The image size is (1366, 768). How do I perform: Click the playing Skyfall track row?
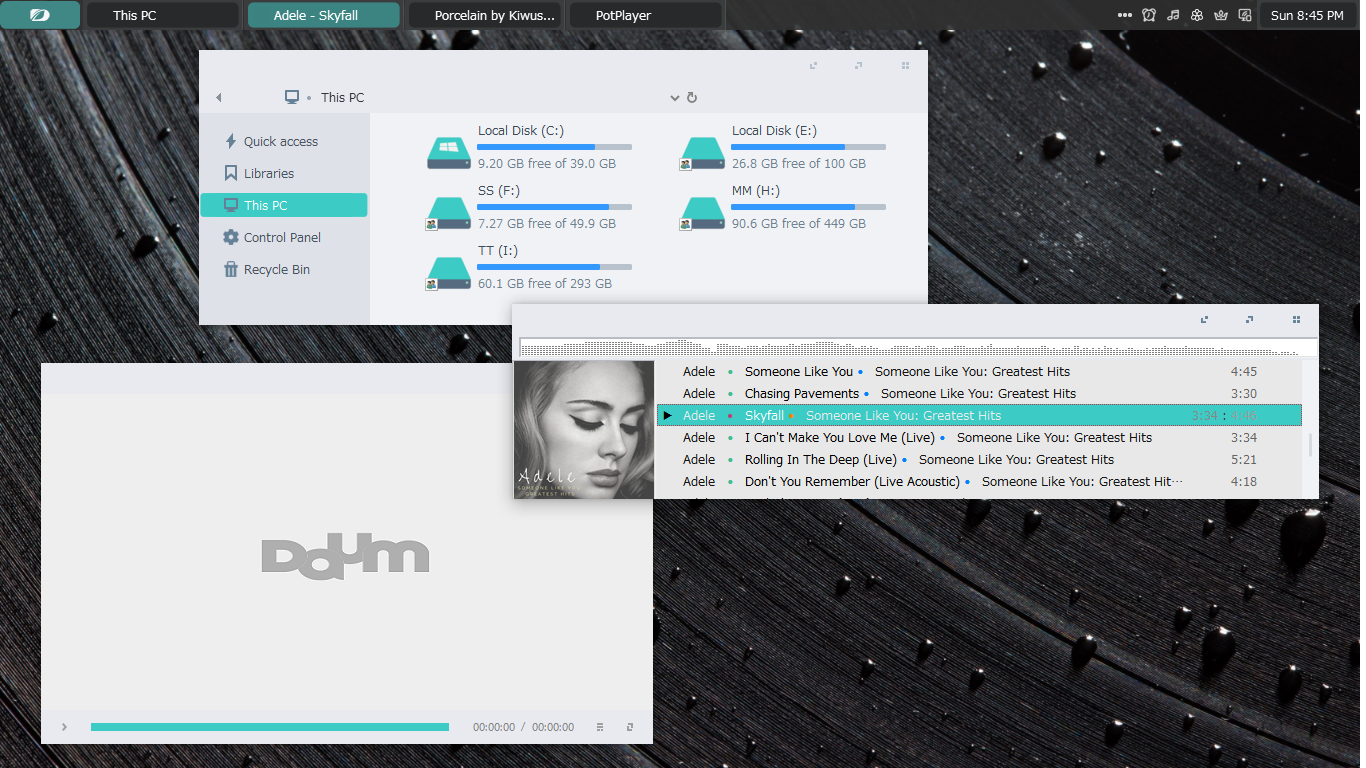[x=979, y=415]
